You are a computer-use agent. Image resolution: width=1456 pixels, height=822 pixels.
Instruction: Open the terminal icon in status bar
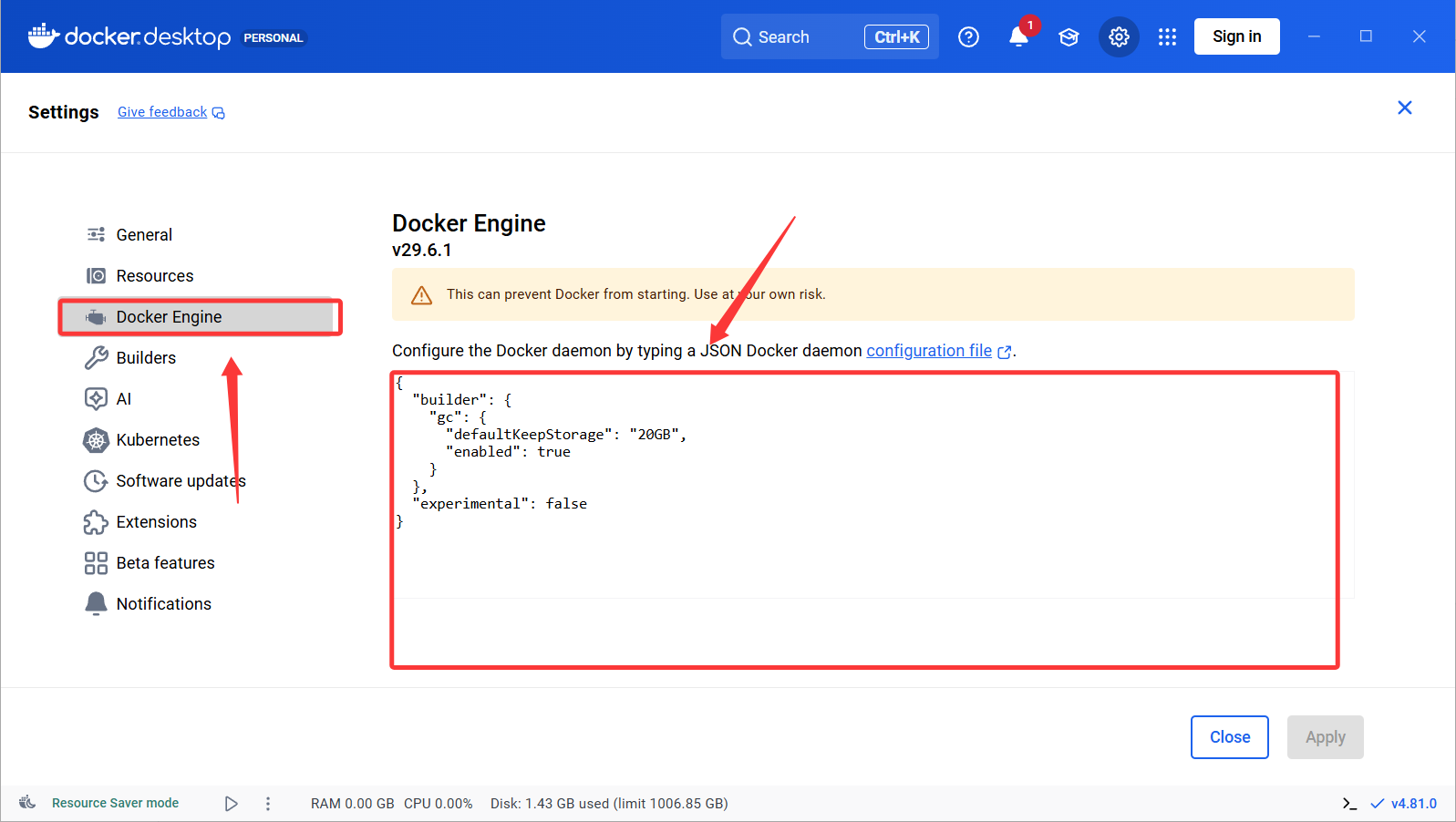[1349, 804]
